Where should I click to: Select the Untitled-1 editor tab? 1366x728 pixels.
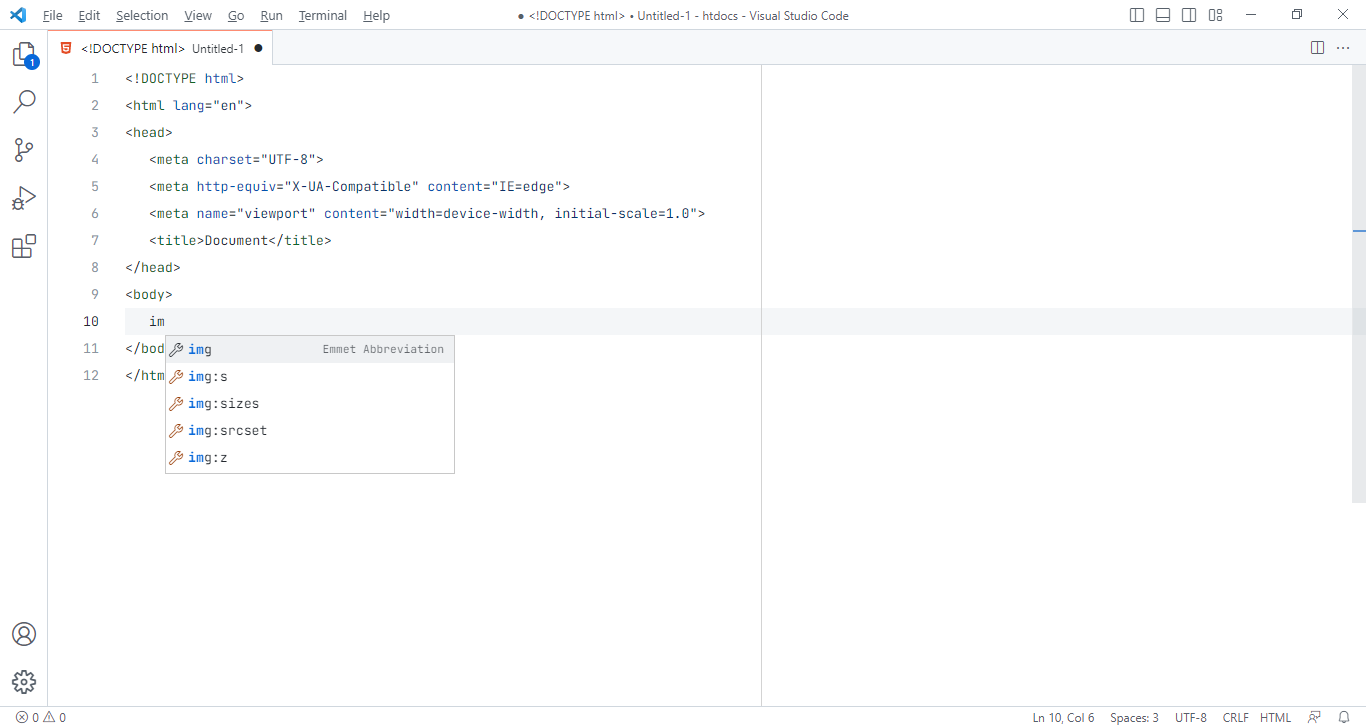click(x=160, y=48)
